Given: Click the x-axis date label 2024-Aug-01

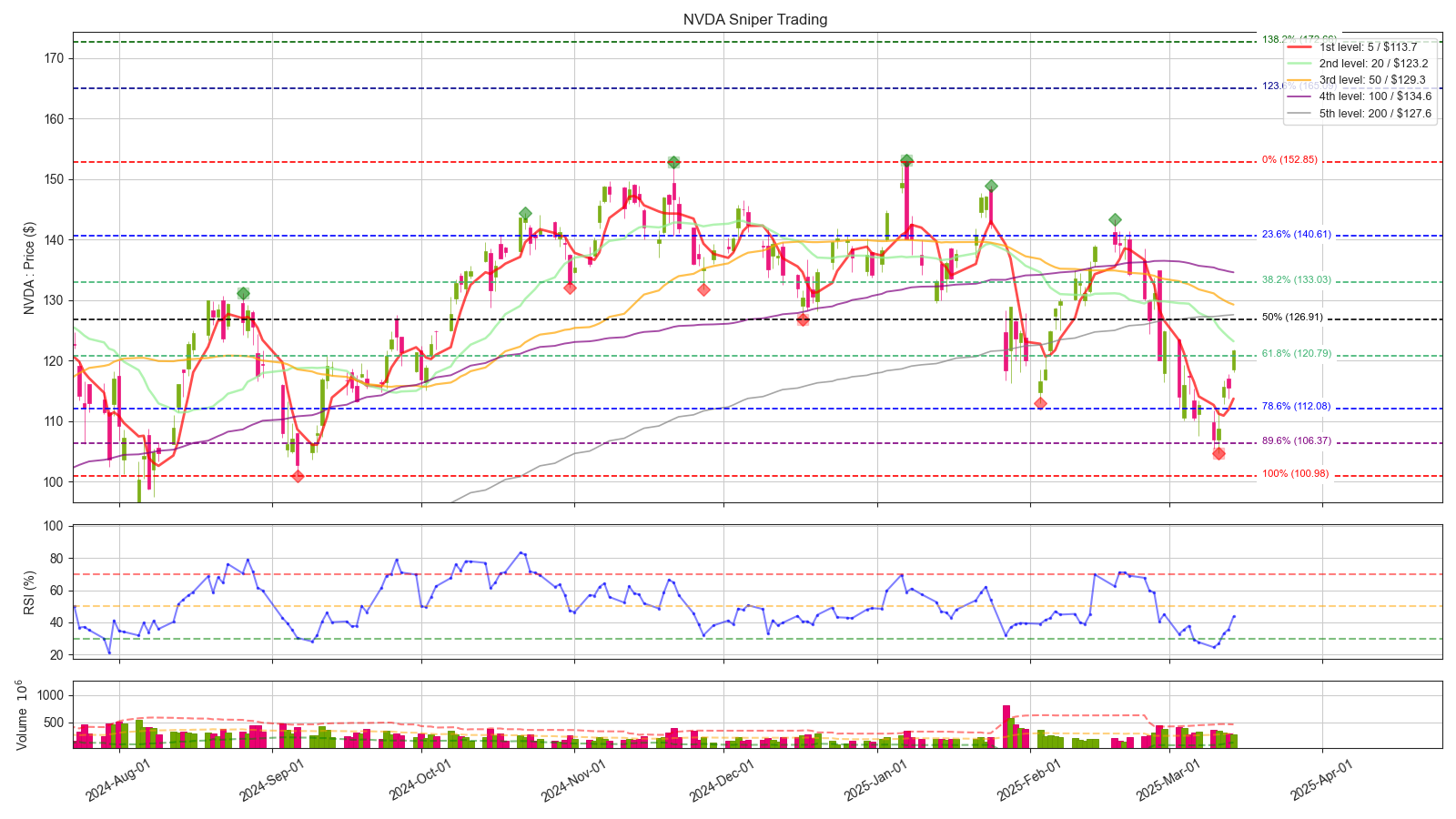Looking at the screenshot, I should (x=117, y=780).
